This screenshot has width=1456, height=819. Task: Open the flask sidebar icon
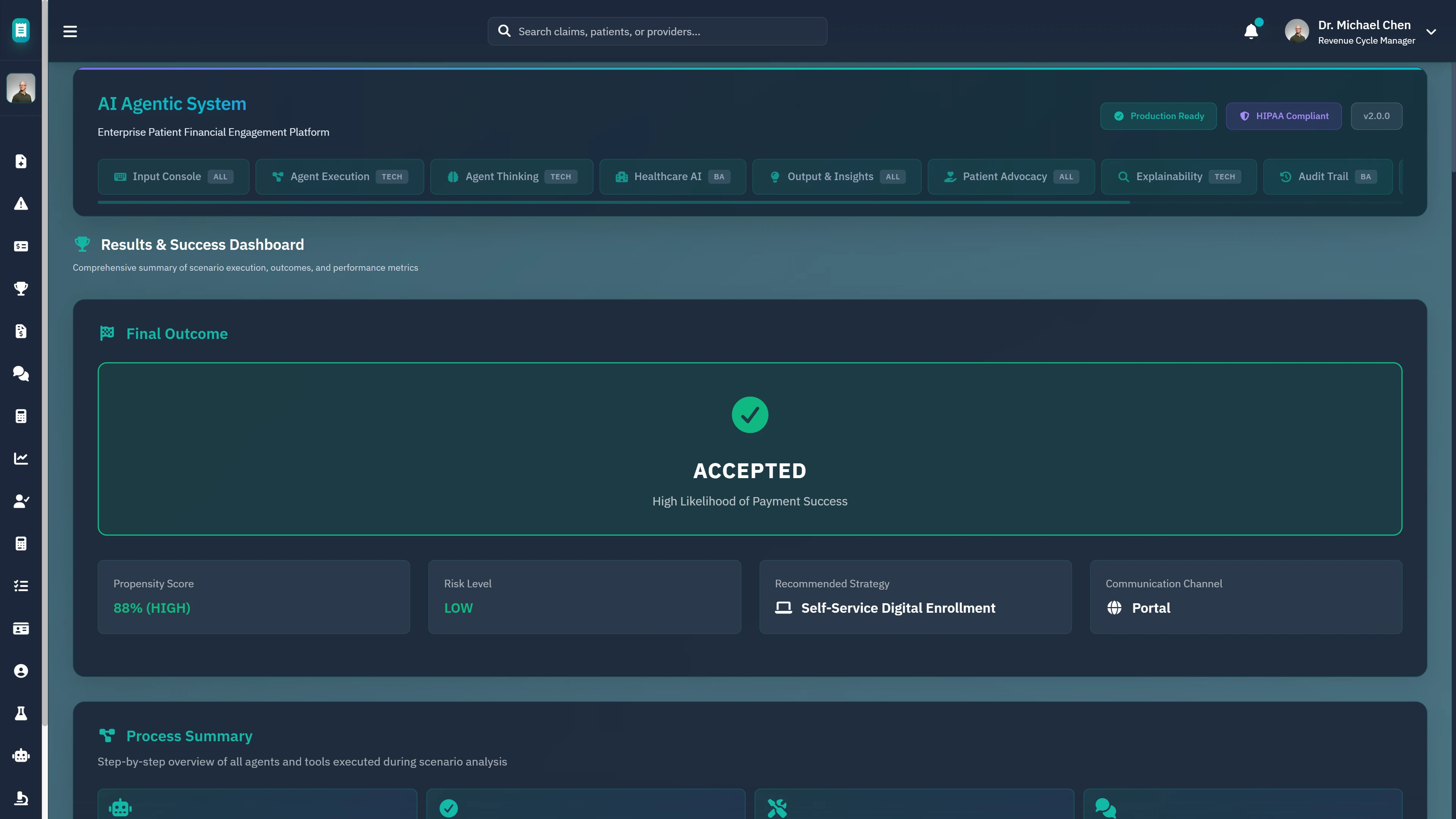[x=21, y=713]
